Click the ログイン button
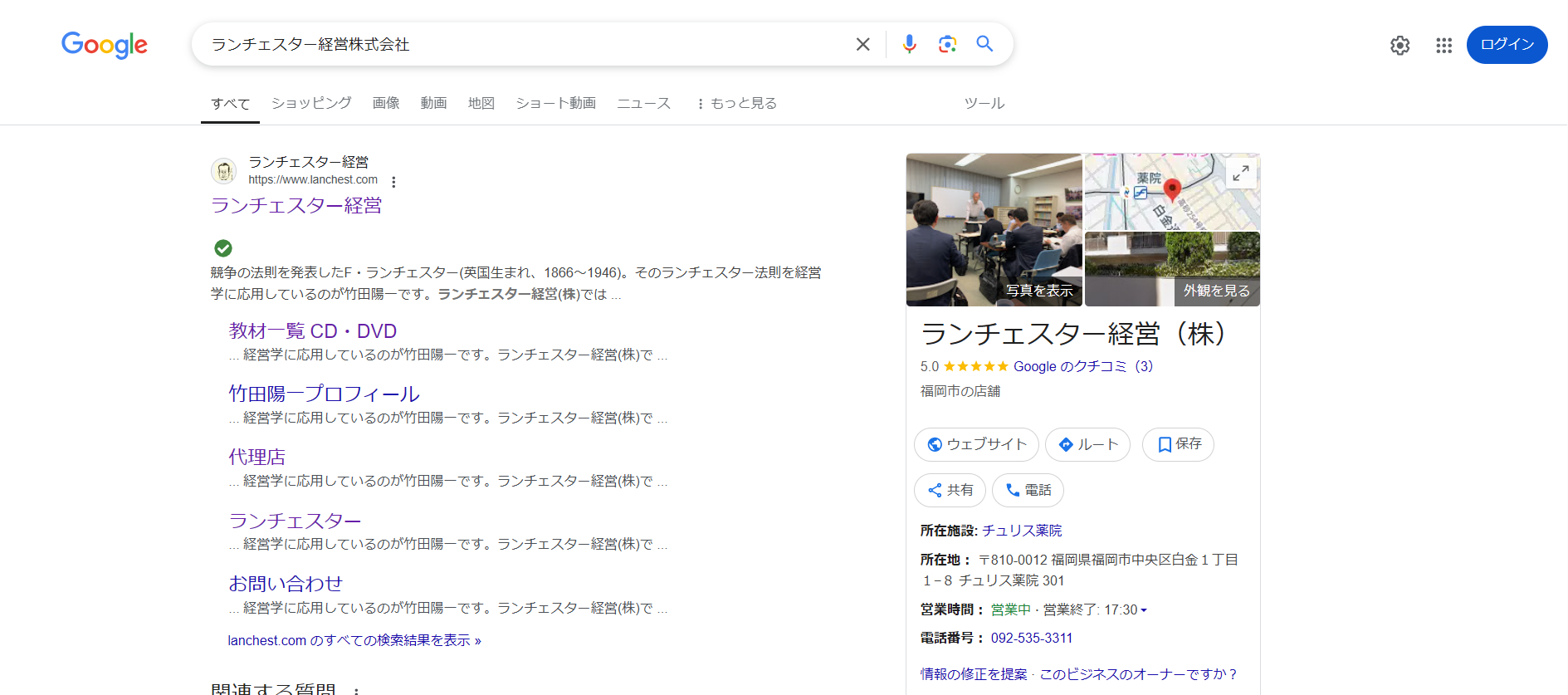 coord(1507,45)
